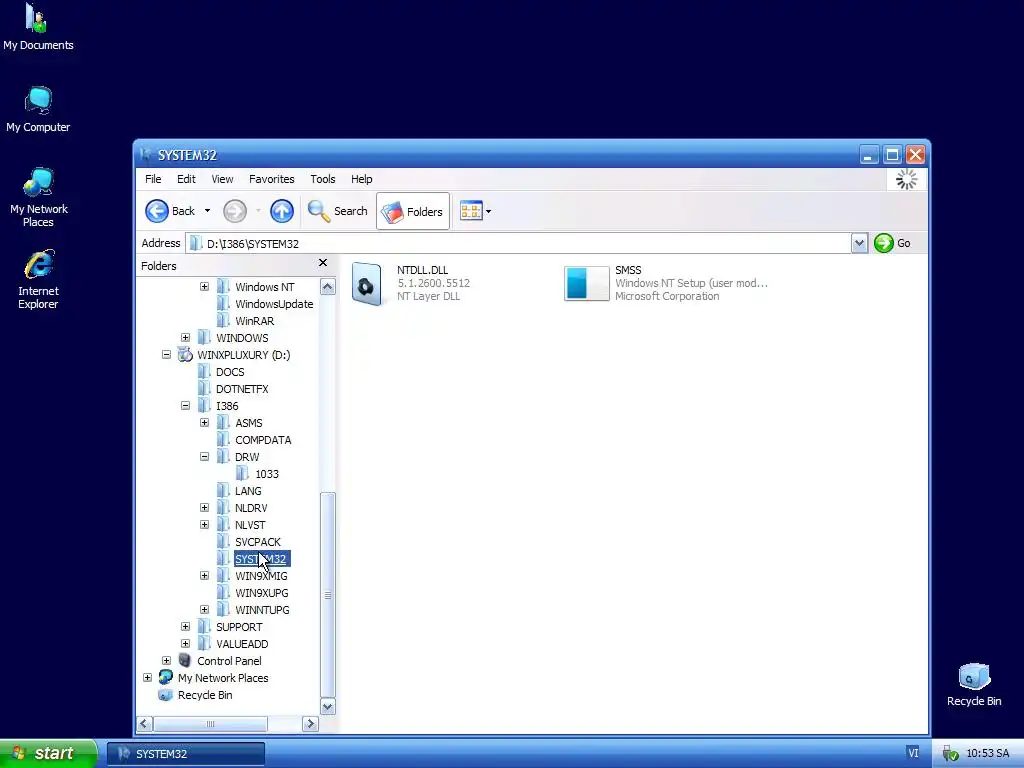Expand the Windows NT folder
This screenshot has width=1024, height=768.
204,287
